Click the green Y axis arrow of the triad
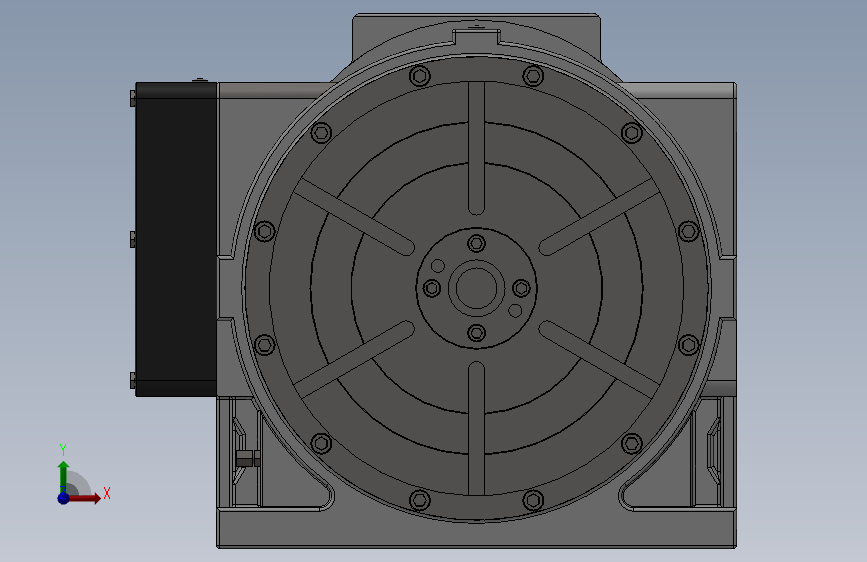This screenshot has height=562, width=867. coord(64,476)
